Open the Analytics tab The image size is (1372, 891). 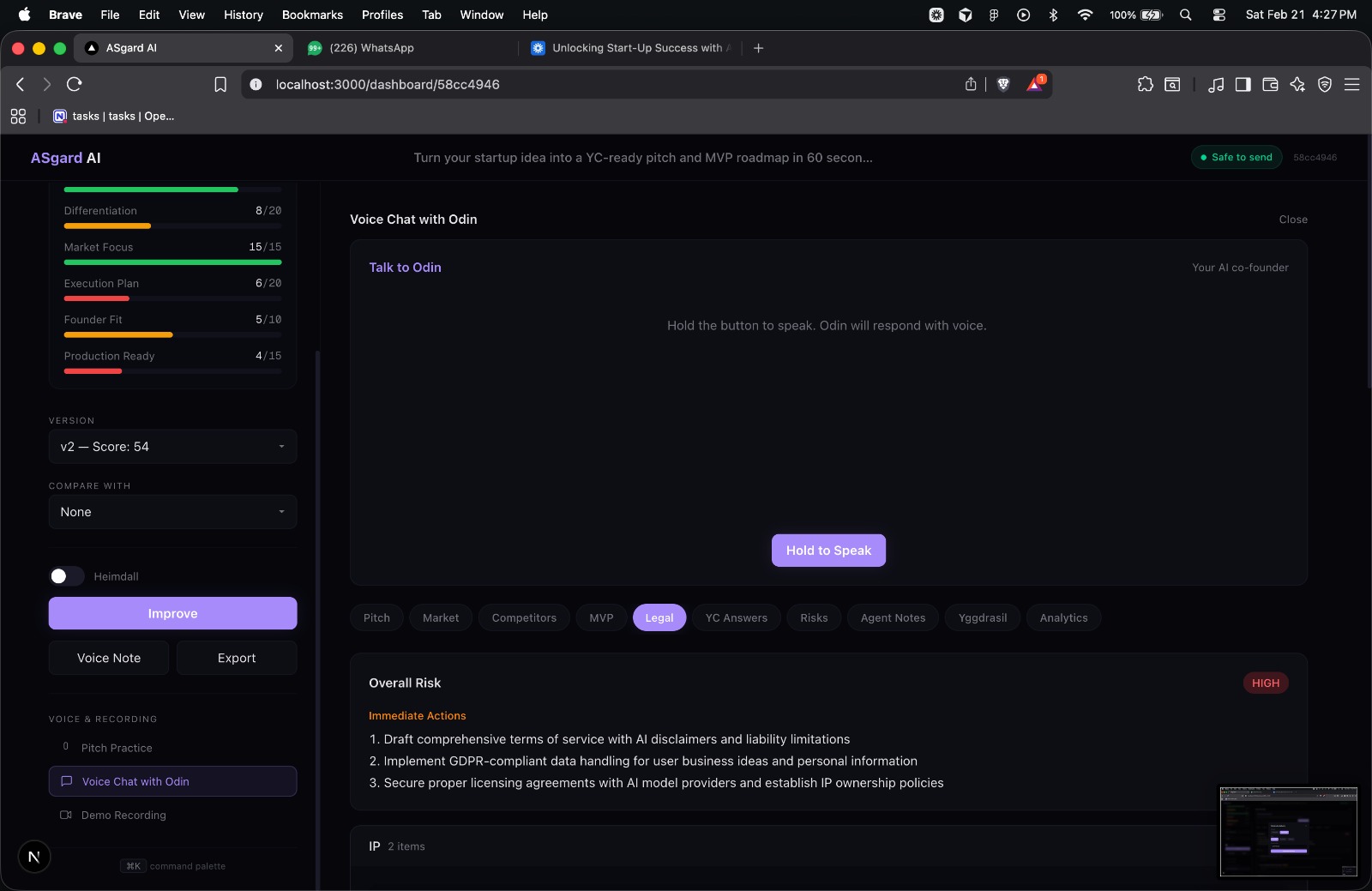point(1063,617)
